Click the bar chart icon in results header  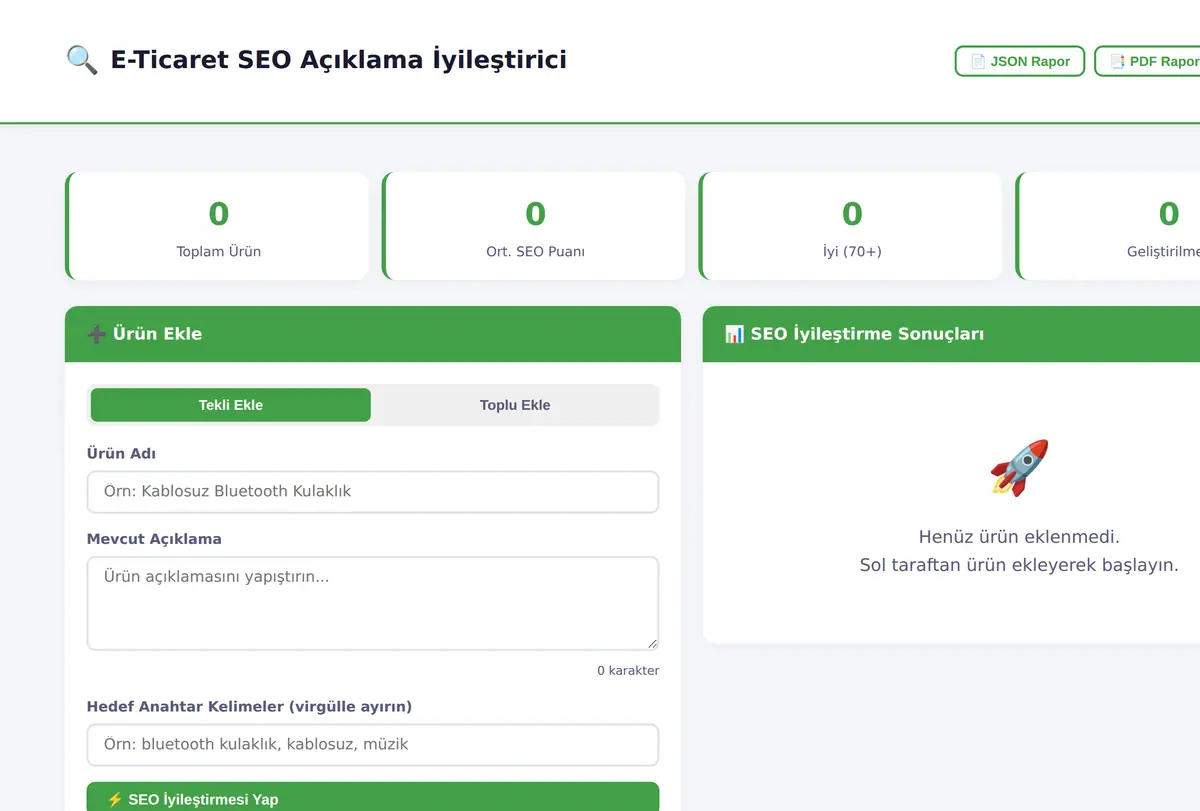[x=734, y=334]
